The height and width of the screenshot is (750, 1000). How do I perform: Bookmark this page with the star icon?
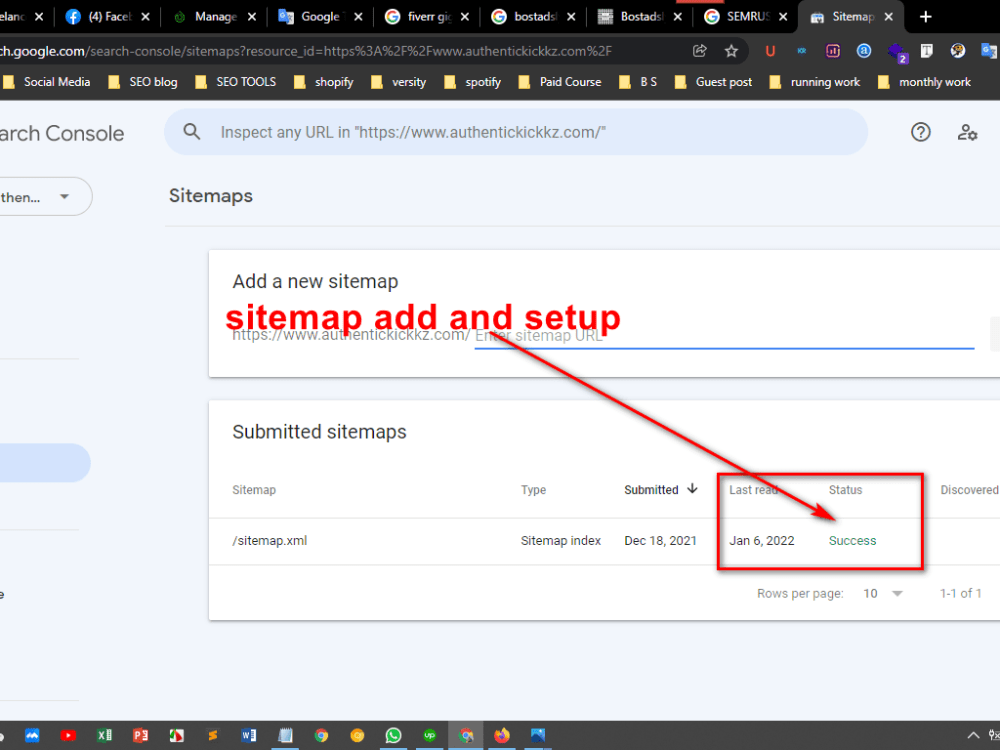[x=731, y=51]
